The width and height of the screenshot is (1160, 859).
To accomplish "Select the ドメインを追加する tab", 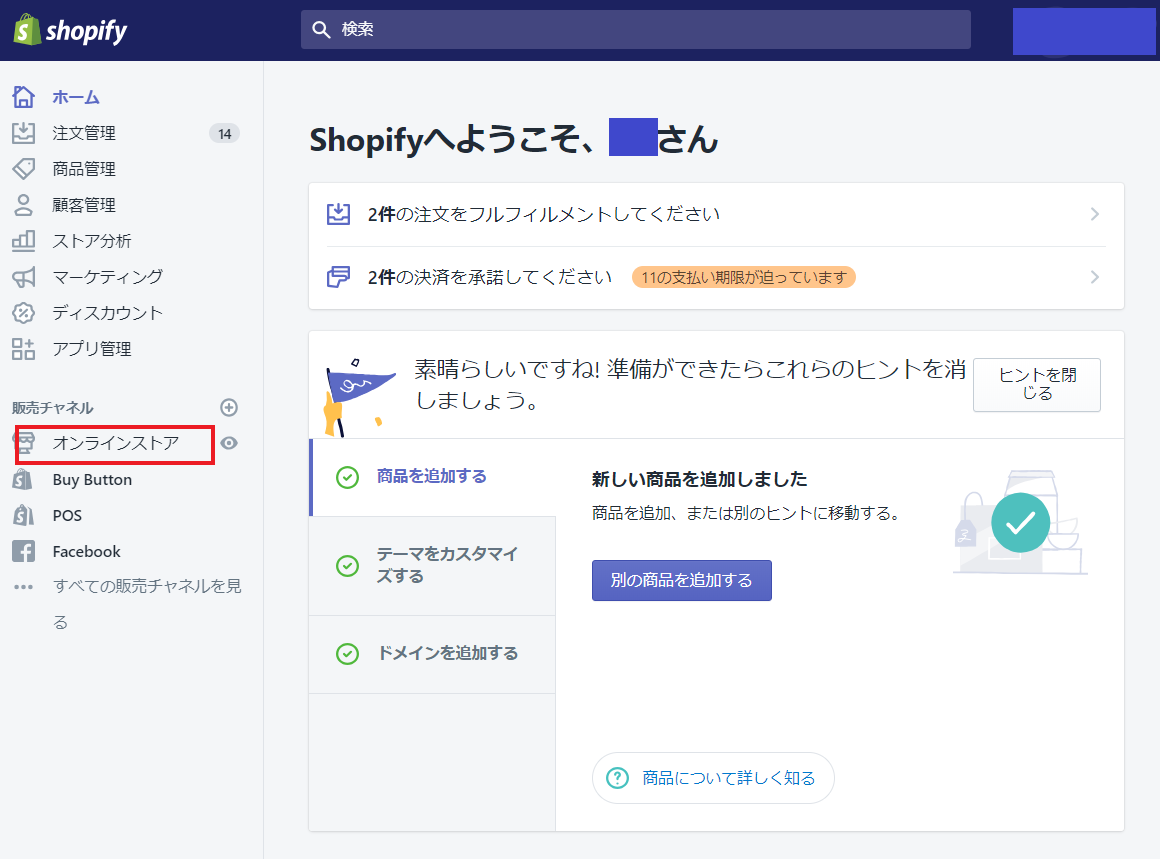I will [433, 654].
